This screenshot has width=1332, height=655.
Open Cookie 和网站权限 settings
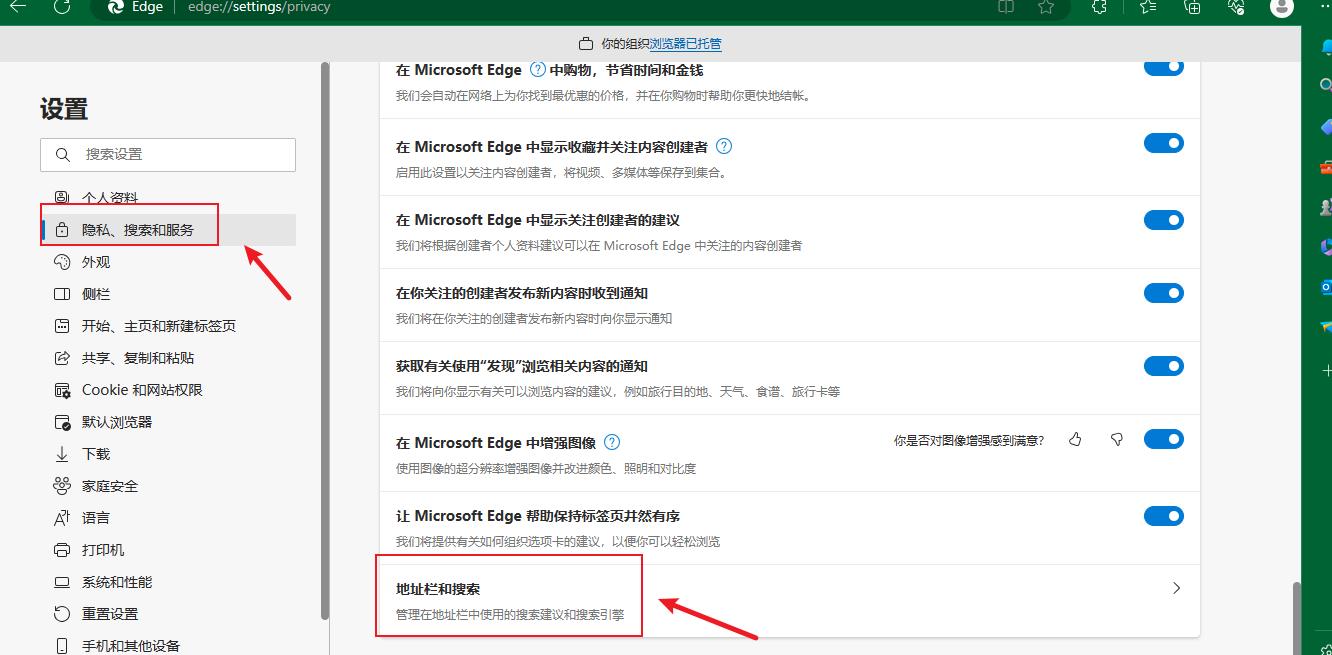144,389
